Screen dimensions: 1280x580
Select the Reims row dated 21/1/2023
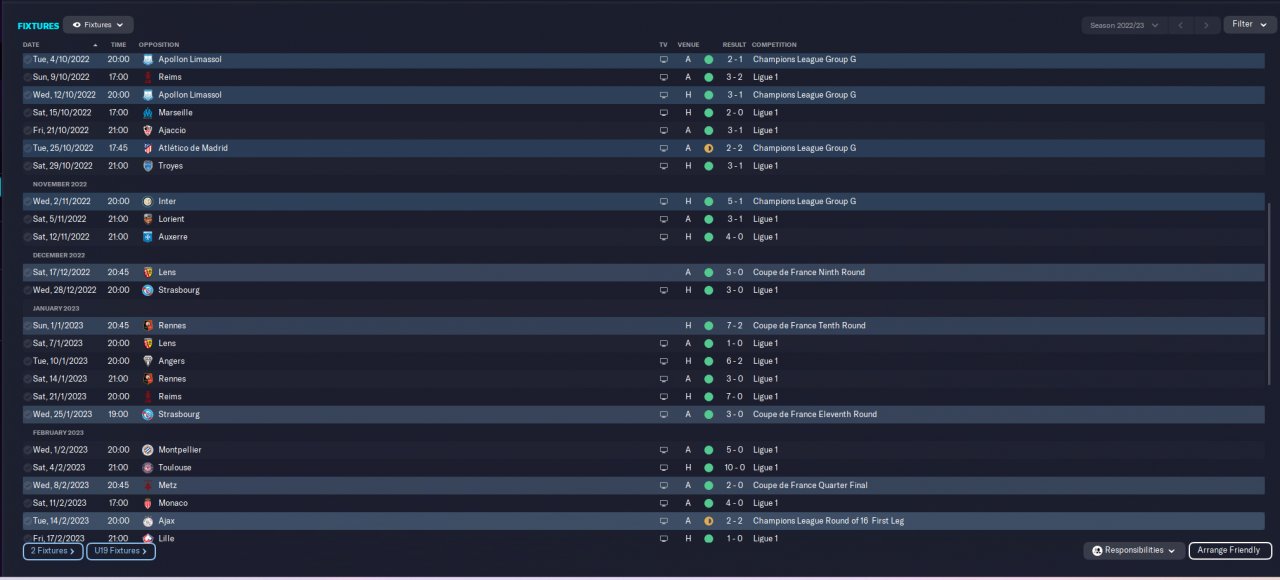[643, 397]
